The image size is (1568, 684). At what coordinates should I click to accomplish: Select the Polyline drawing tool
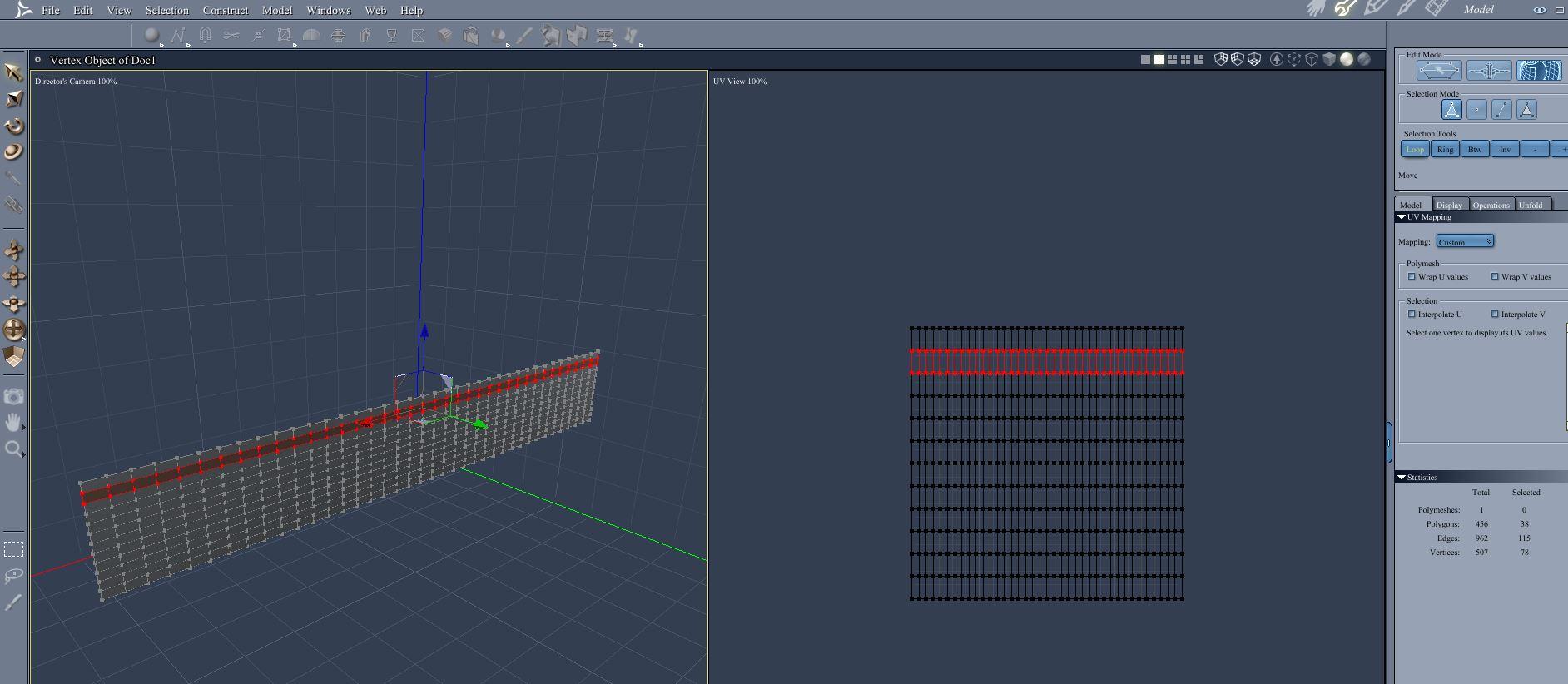(177, 36)
